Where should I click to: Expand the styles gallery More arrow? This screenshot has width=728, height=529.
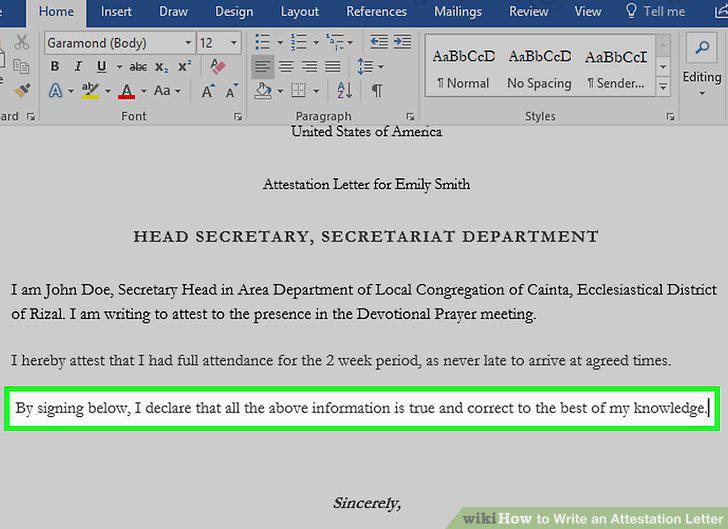point(663,87)
